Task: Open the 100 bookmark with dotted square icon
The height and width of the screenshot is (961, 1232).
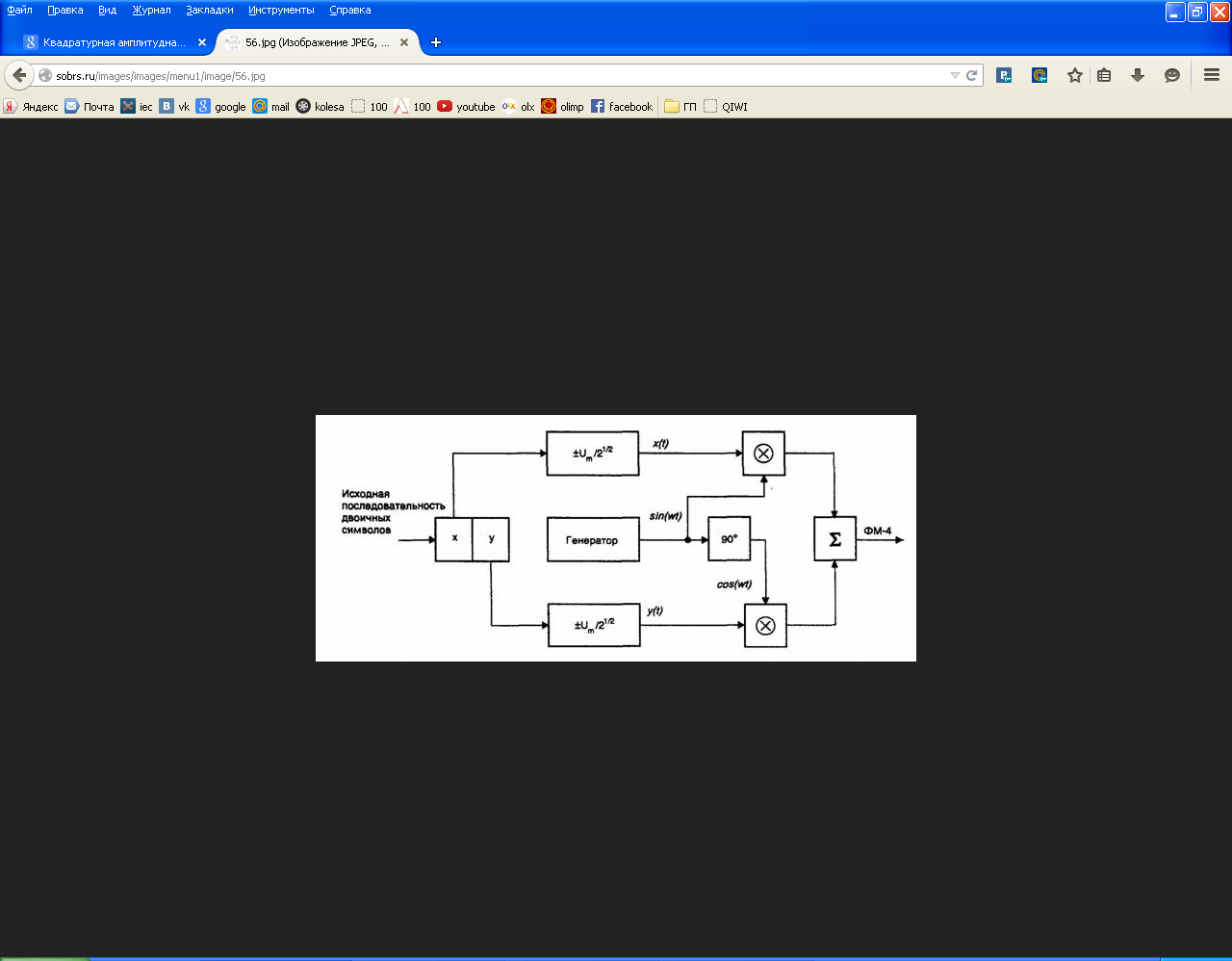Action: click(x=369, y=107)
